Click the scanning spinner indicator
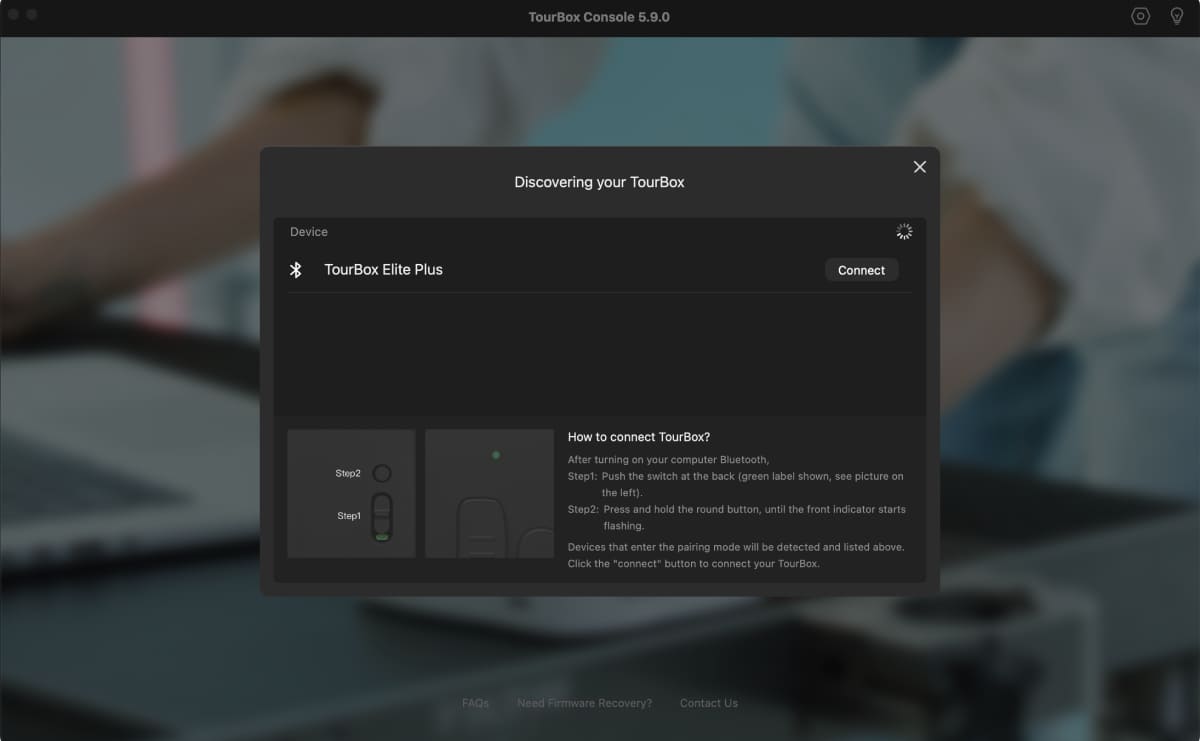1200x741 pixels. point(904,232)
